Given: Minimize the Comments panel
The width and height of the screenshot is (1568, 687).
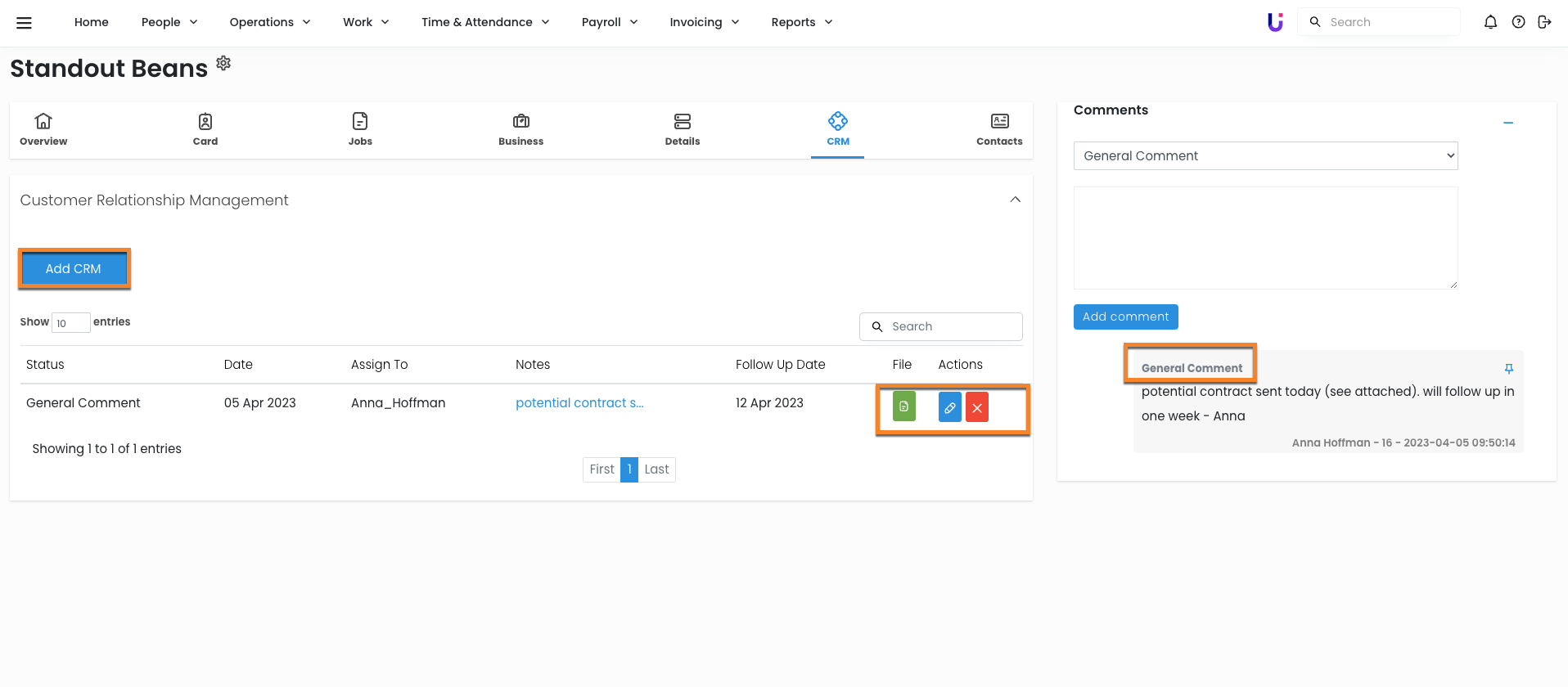Looking at the screenshot, I should coord(1507,123).
